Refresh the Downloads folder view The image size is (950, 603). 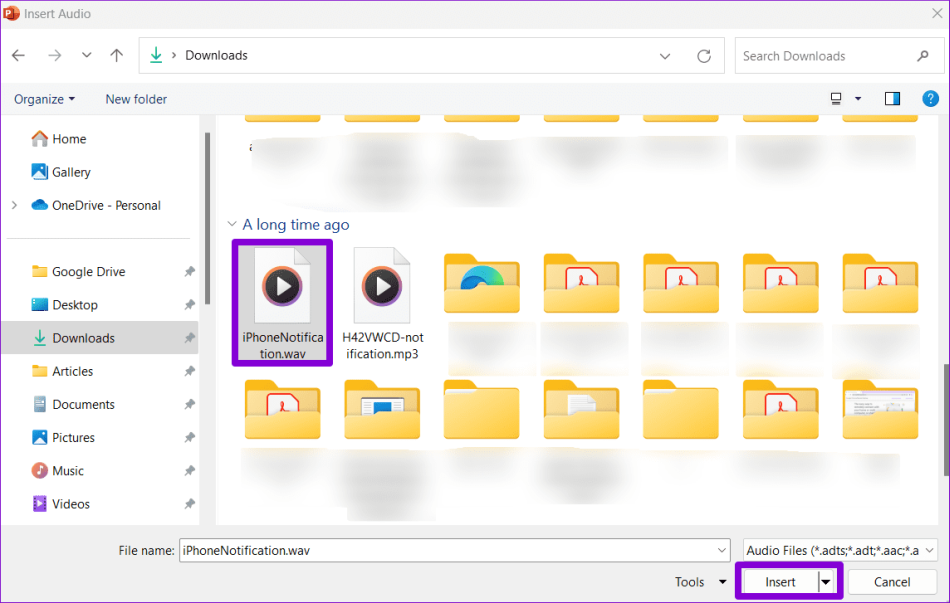point(703,55)
